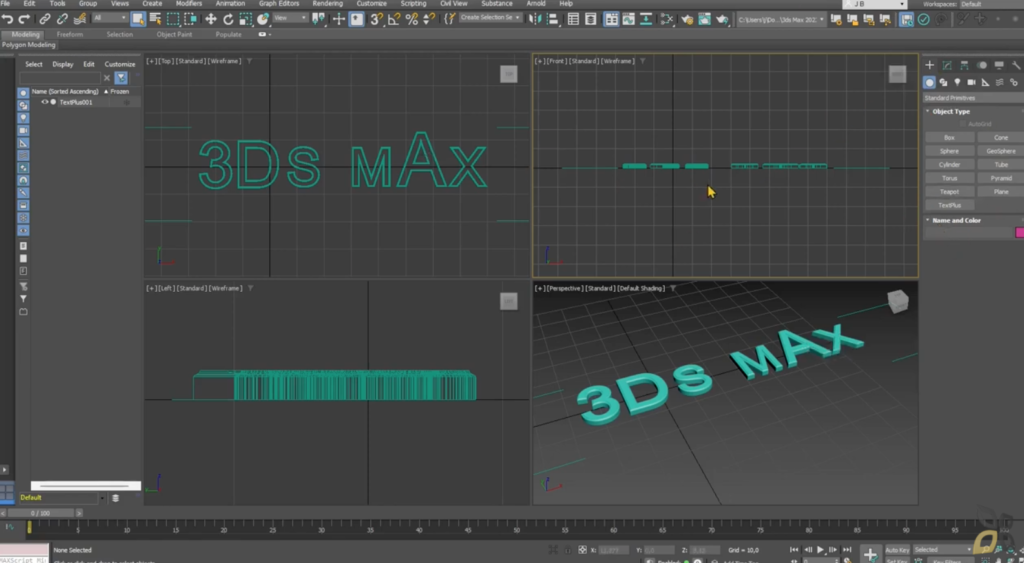Toggle Auto Key mode

(x=897, y=550)
